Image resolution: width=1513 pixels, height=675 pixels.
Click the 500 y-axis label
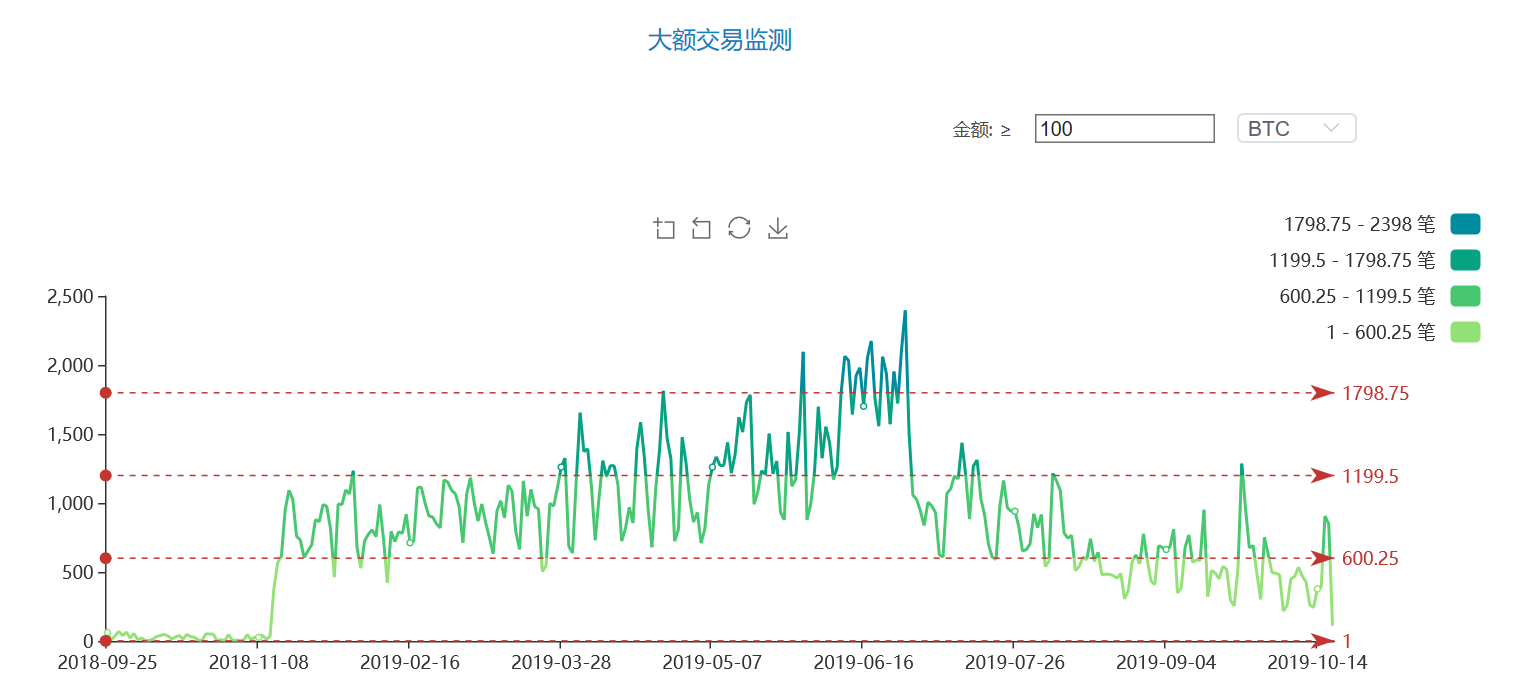(x=79, y=573)
